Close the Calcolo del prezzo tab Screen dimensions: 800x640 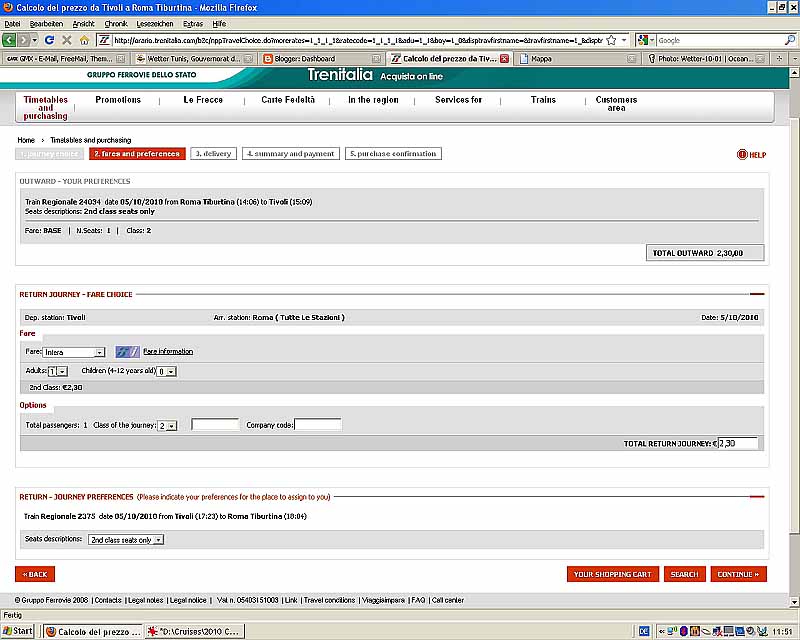(x=504, y=59)
